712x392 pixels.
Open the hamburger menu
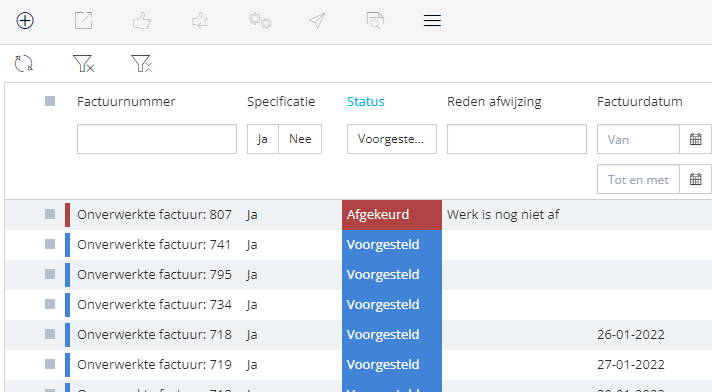[x=432, y=20]
